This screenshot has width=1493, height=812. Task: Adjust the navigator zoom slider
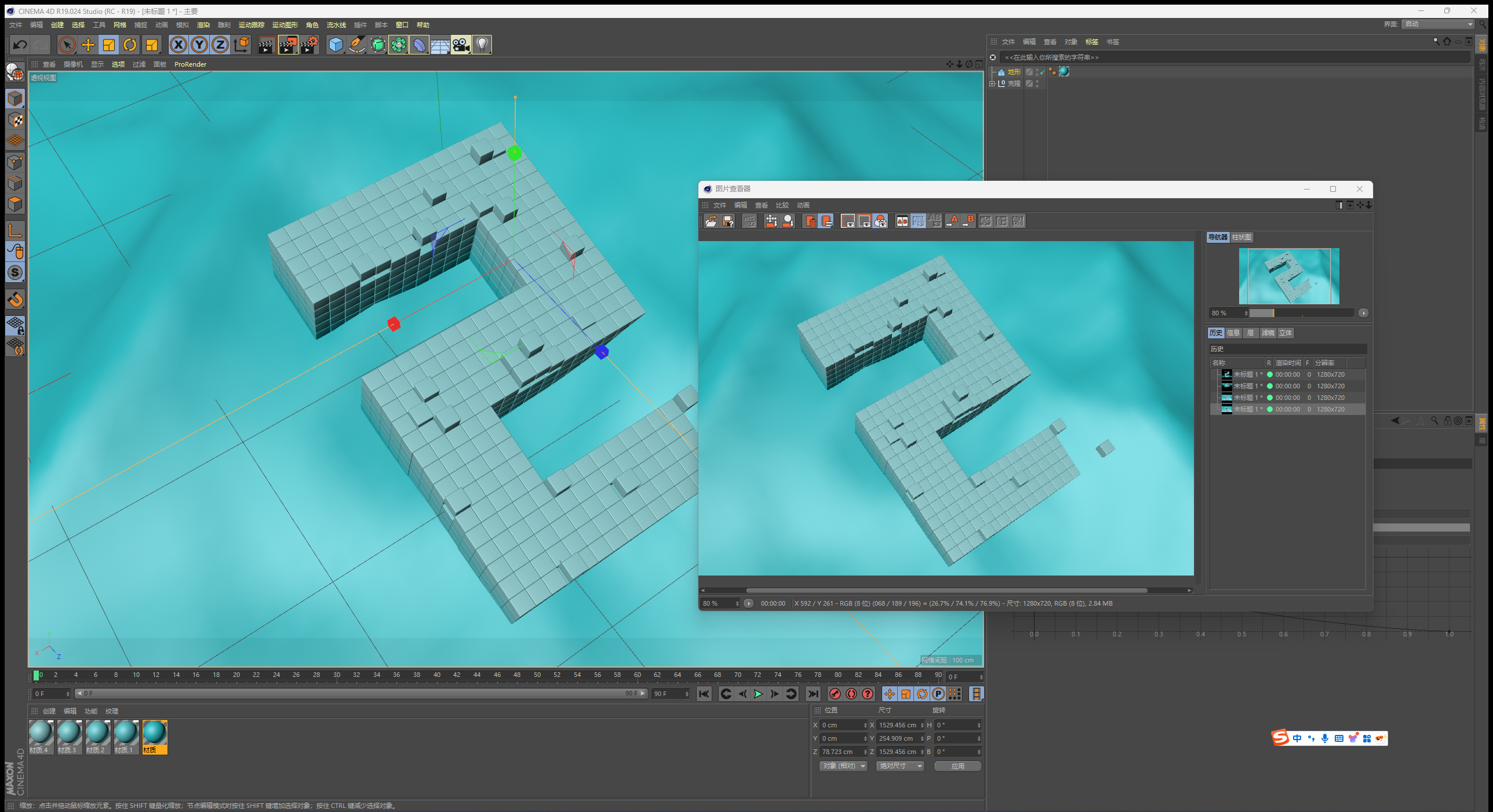click(1273, 313)
